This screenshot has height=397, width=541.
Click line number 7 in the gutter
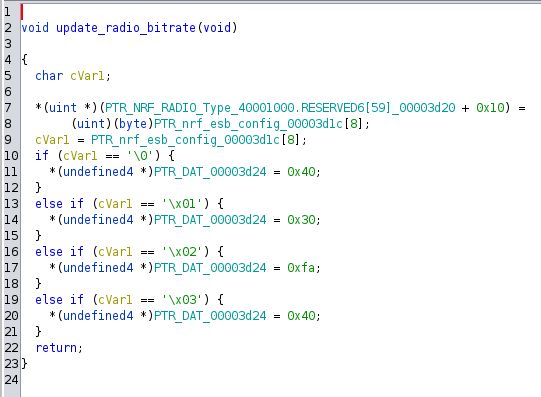pyautogui.click(x=8, y=108)
